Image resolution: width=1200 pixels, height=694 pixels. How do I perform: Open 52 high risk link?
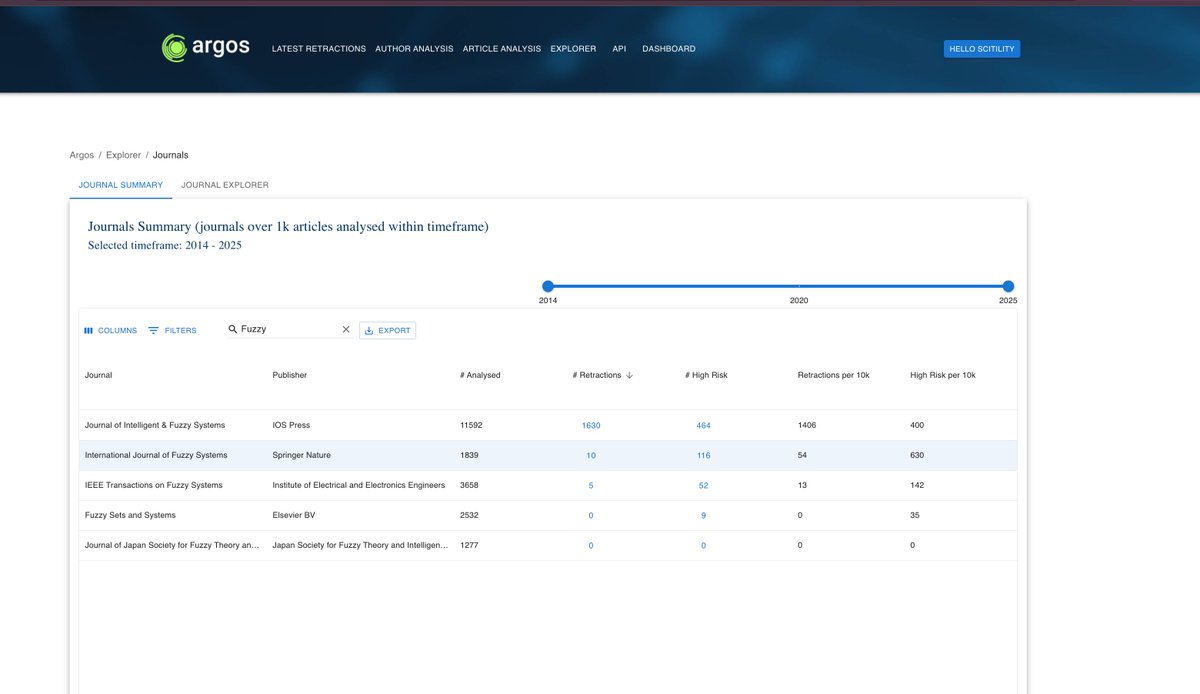(704, 485)
